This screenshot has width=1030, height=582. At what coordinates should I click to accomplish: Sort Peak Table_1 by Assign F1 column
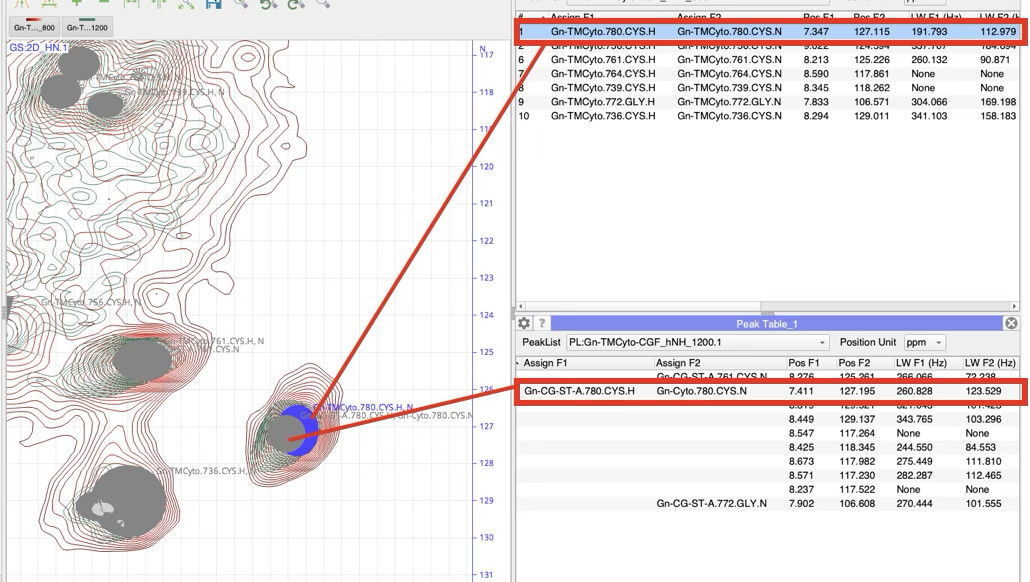[x=545, y=363]
